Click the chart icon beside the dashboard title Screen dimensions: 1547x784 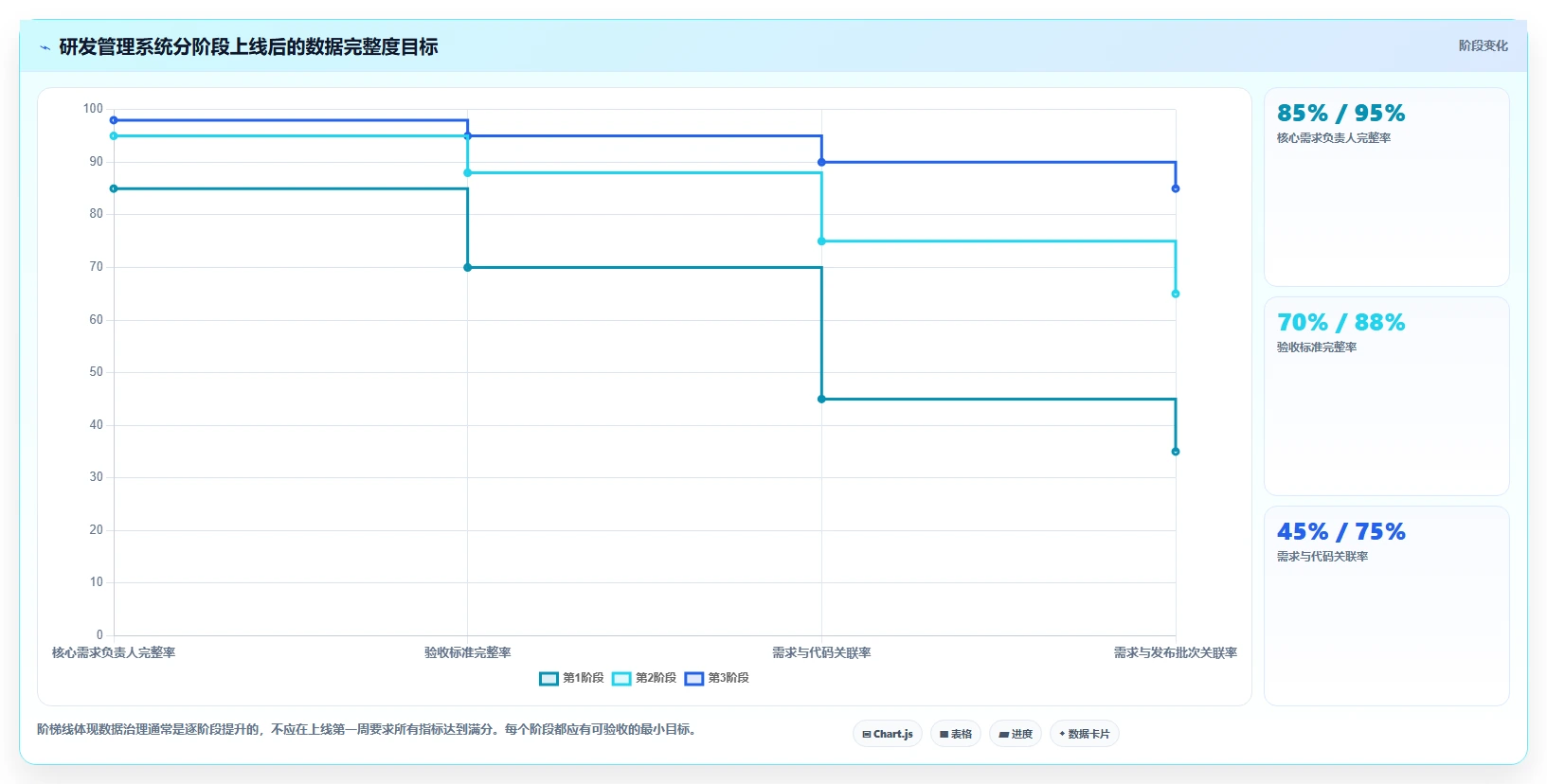point(45,47)
